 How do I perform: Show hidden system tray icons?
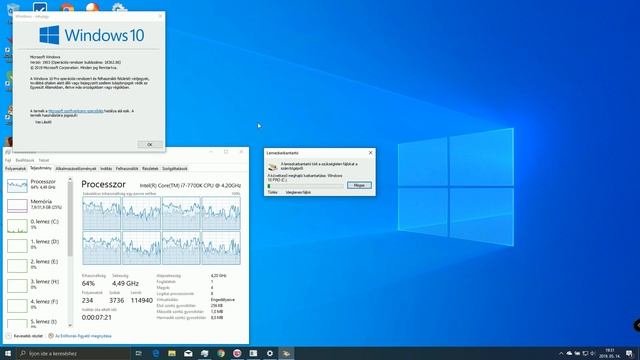561,353
